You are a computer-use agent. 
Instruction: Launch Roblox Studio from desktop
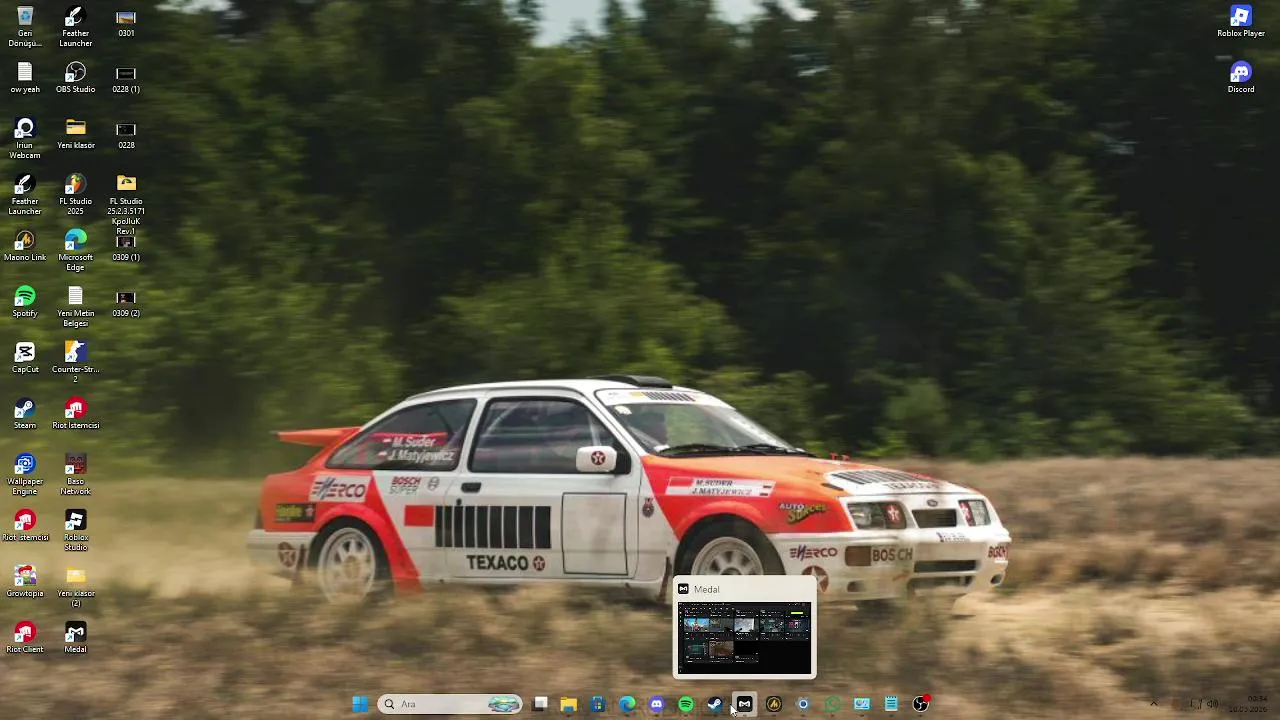click(x=75, y=531)
